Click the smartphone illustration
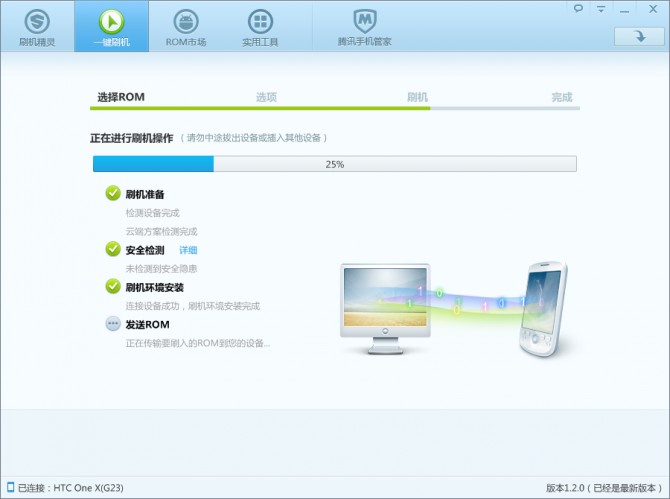Screen dimensions: 670x499 pos(543,308)
